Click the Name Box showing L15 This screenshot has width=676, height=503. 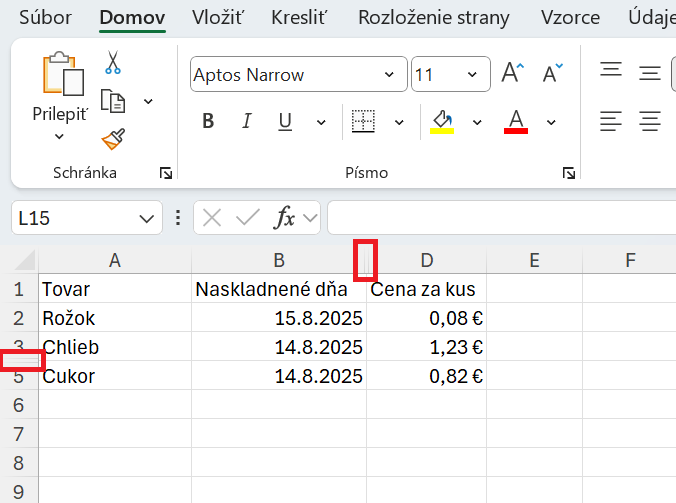click(x=86, y=218)
